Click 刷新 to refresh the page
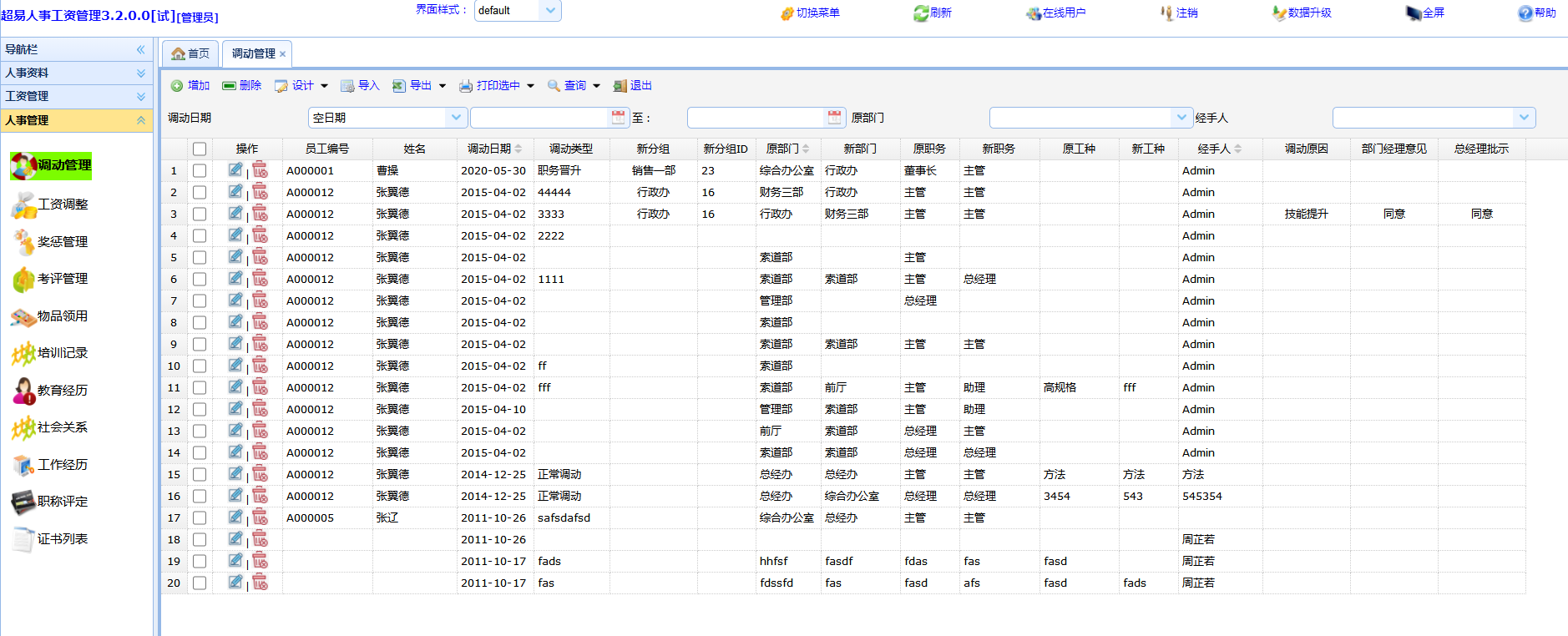The image size is (1568, 636). click(x=933, y=13)
